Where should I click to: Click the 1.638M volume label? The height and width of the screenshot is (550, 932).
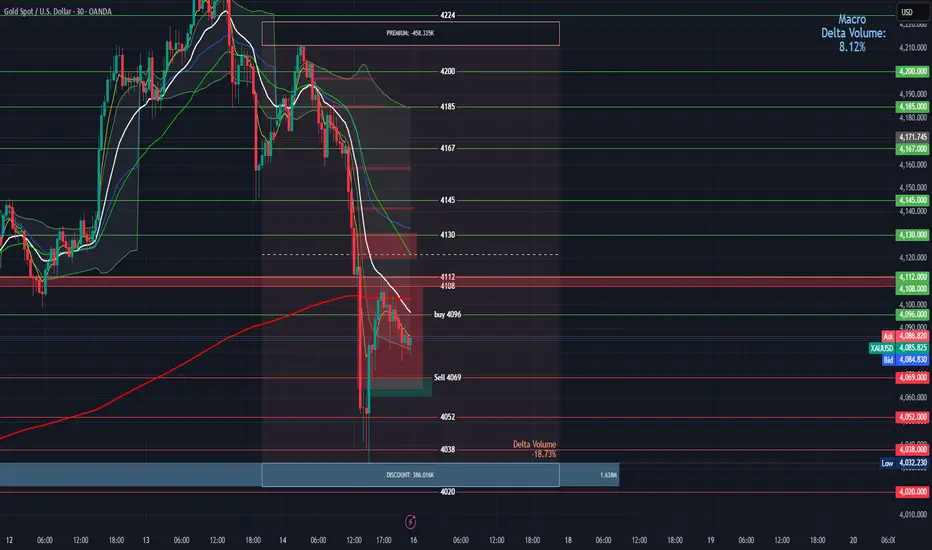point(608,475)
